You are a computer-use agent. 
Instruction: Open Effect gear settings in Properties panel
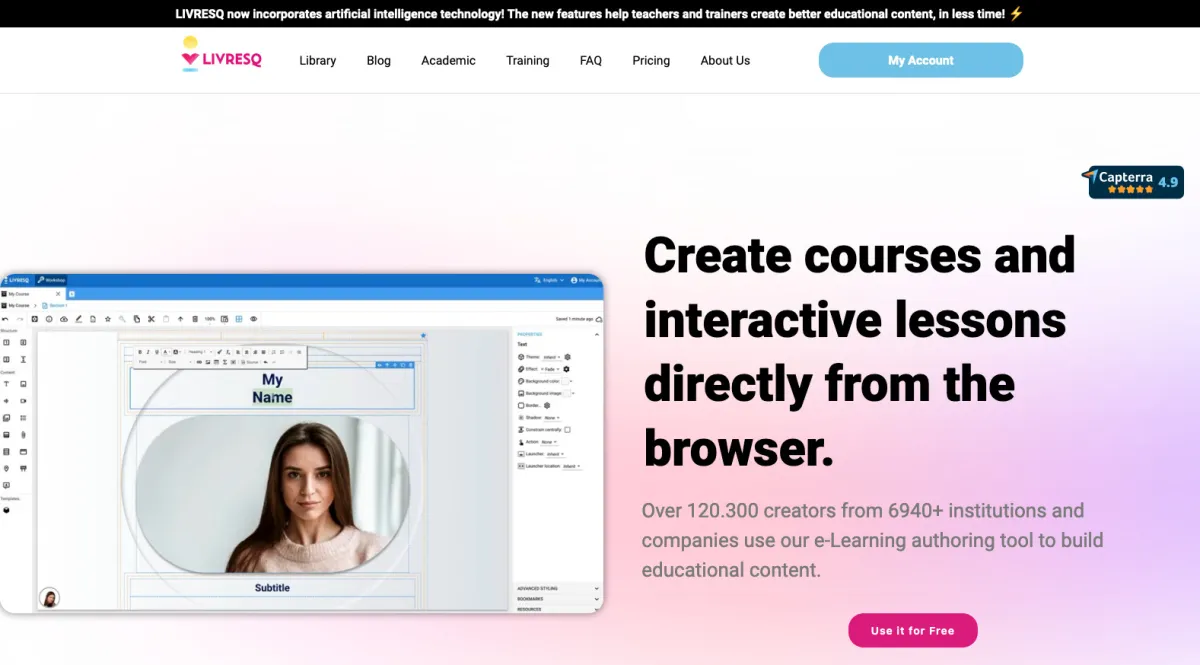pyautogui.click(x=566, y=369)
